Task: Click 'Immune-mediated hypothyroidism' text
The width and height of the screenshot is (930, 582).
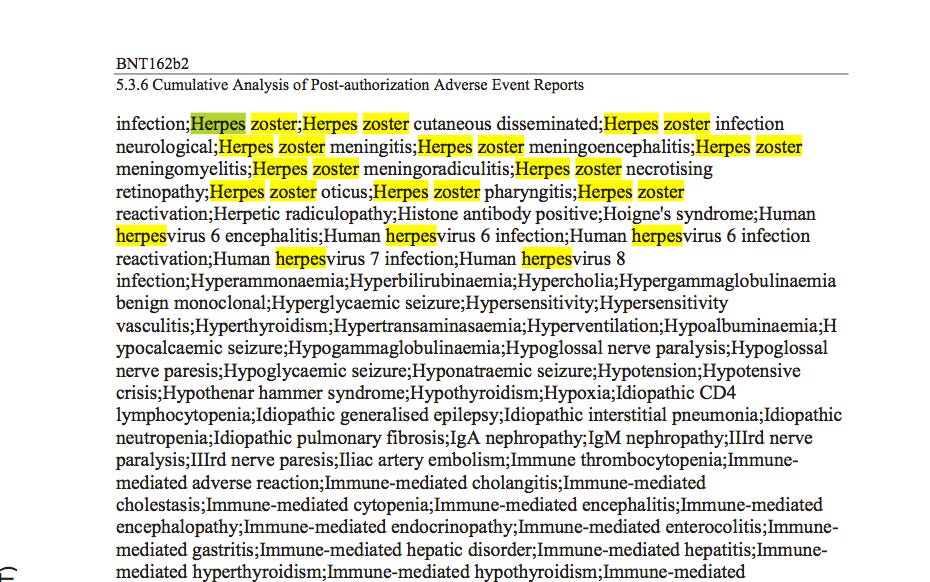Action: (x=463, y=572)
